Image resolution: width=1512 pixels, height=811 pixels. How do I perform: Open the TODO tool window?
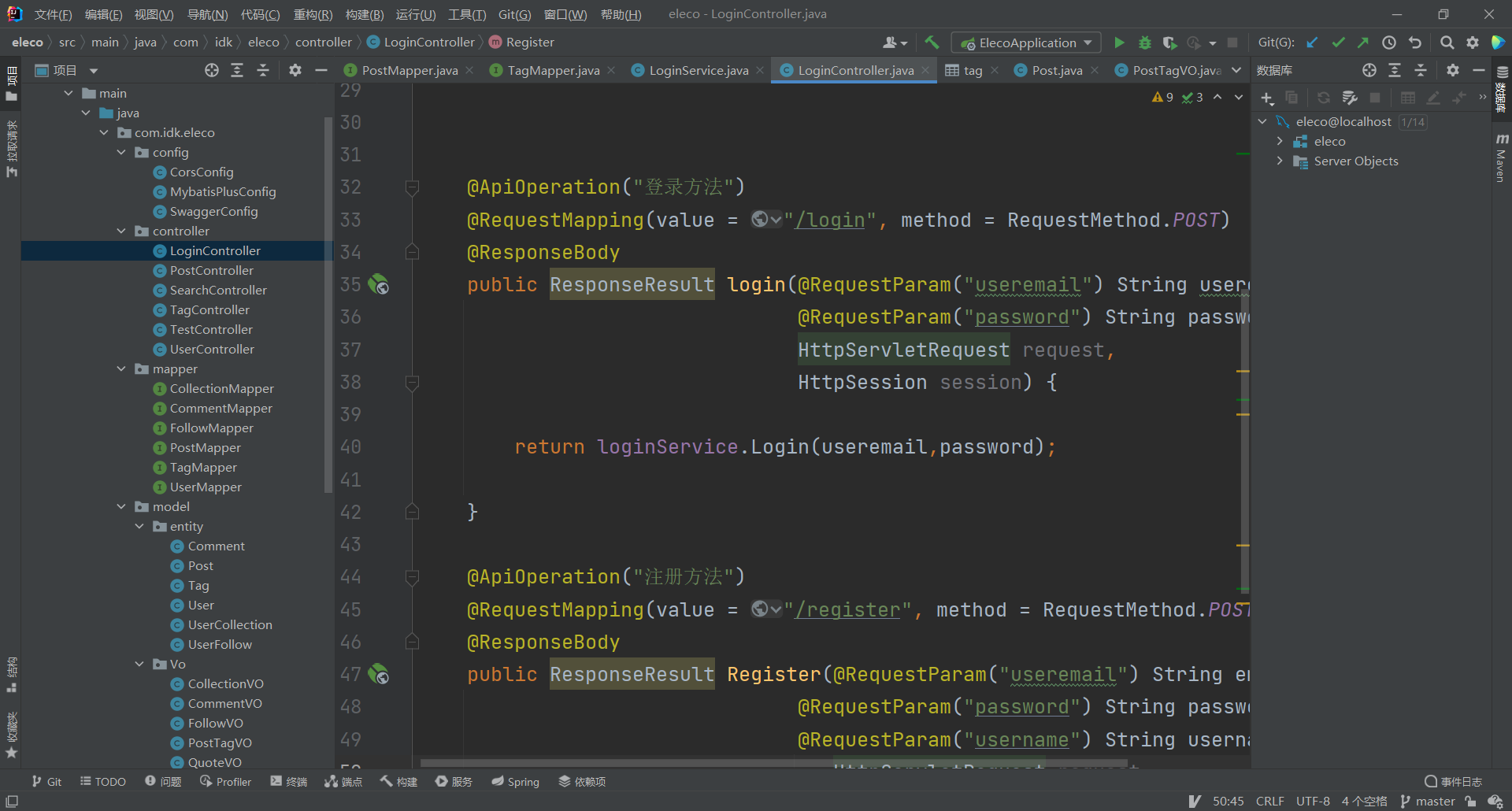click(103, 781)
